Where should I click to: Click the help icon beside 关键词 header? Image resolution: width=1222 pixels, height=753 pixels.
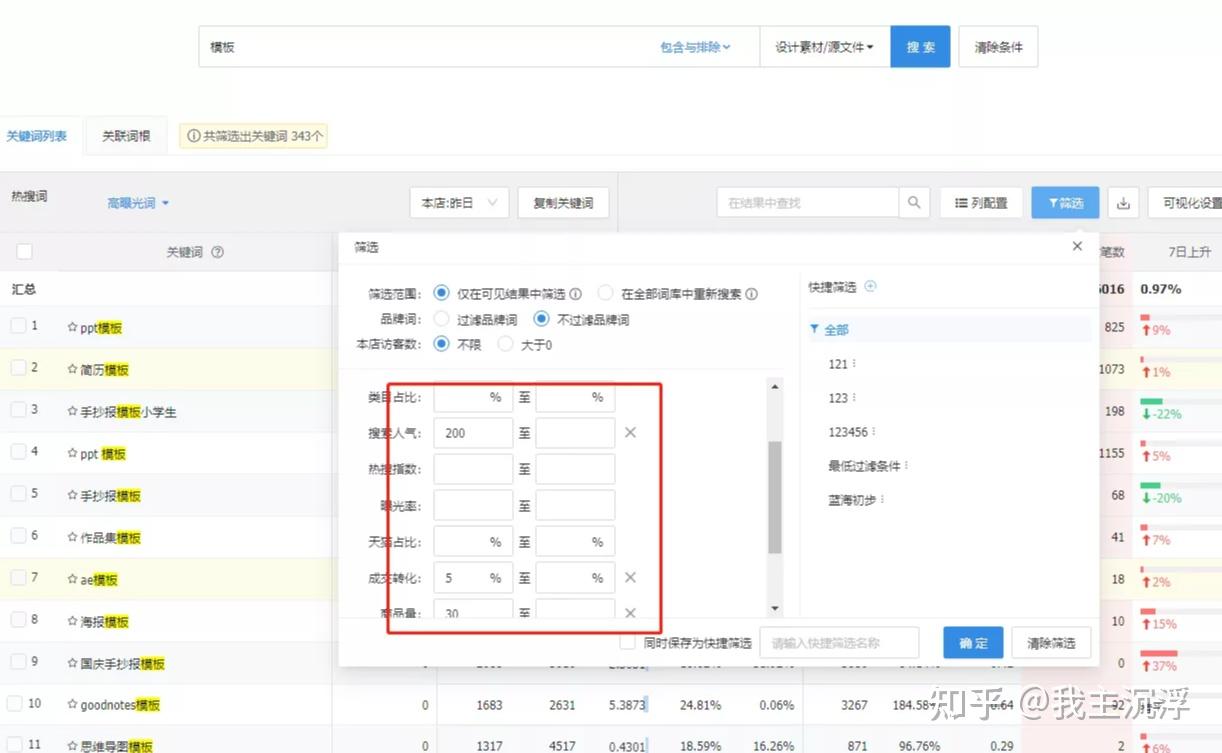[x=217, y=253]
